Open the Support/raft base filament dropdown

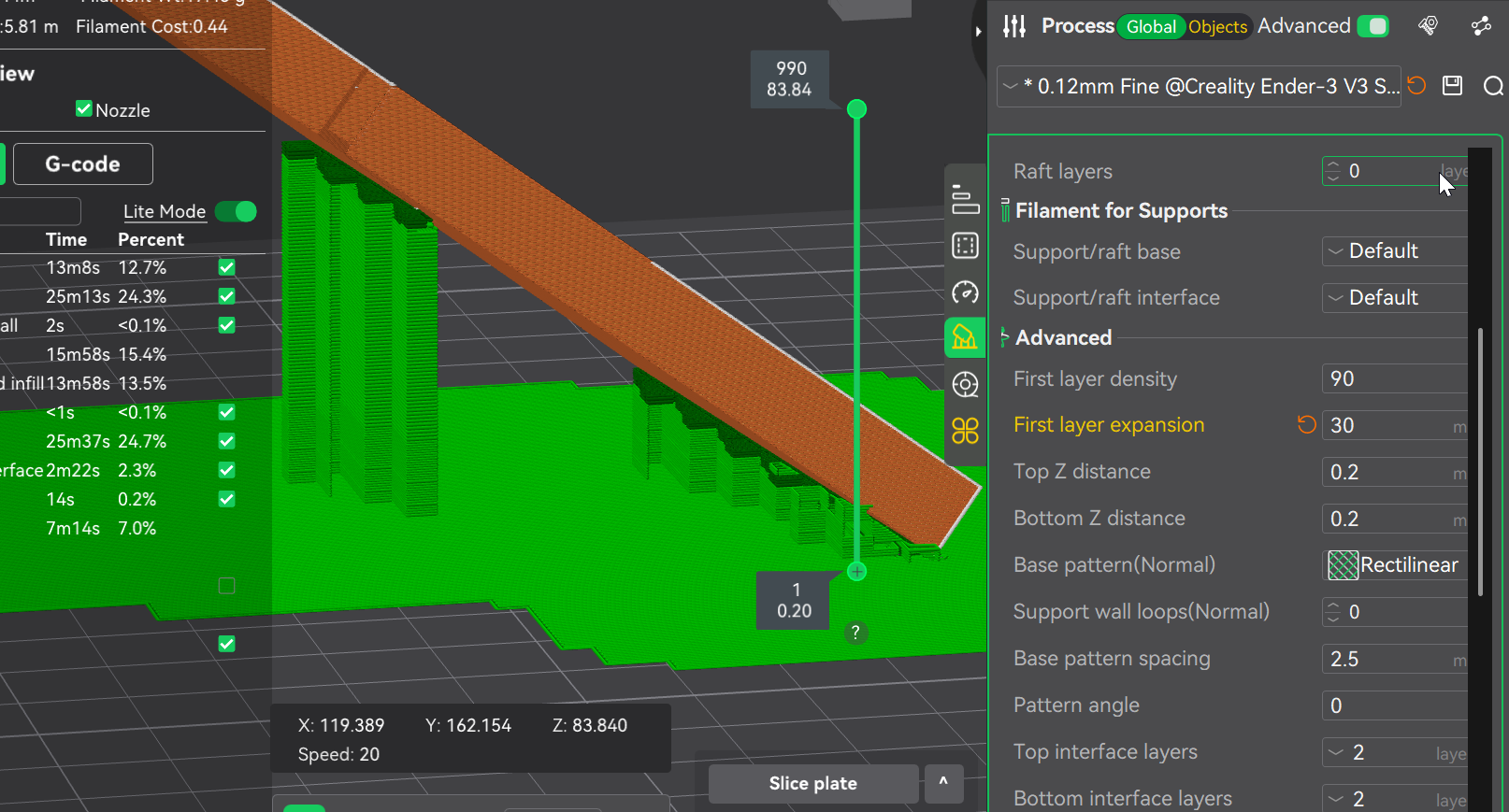[1395, 251]
